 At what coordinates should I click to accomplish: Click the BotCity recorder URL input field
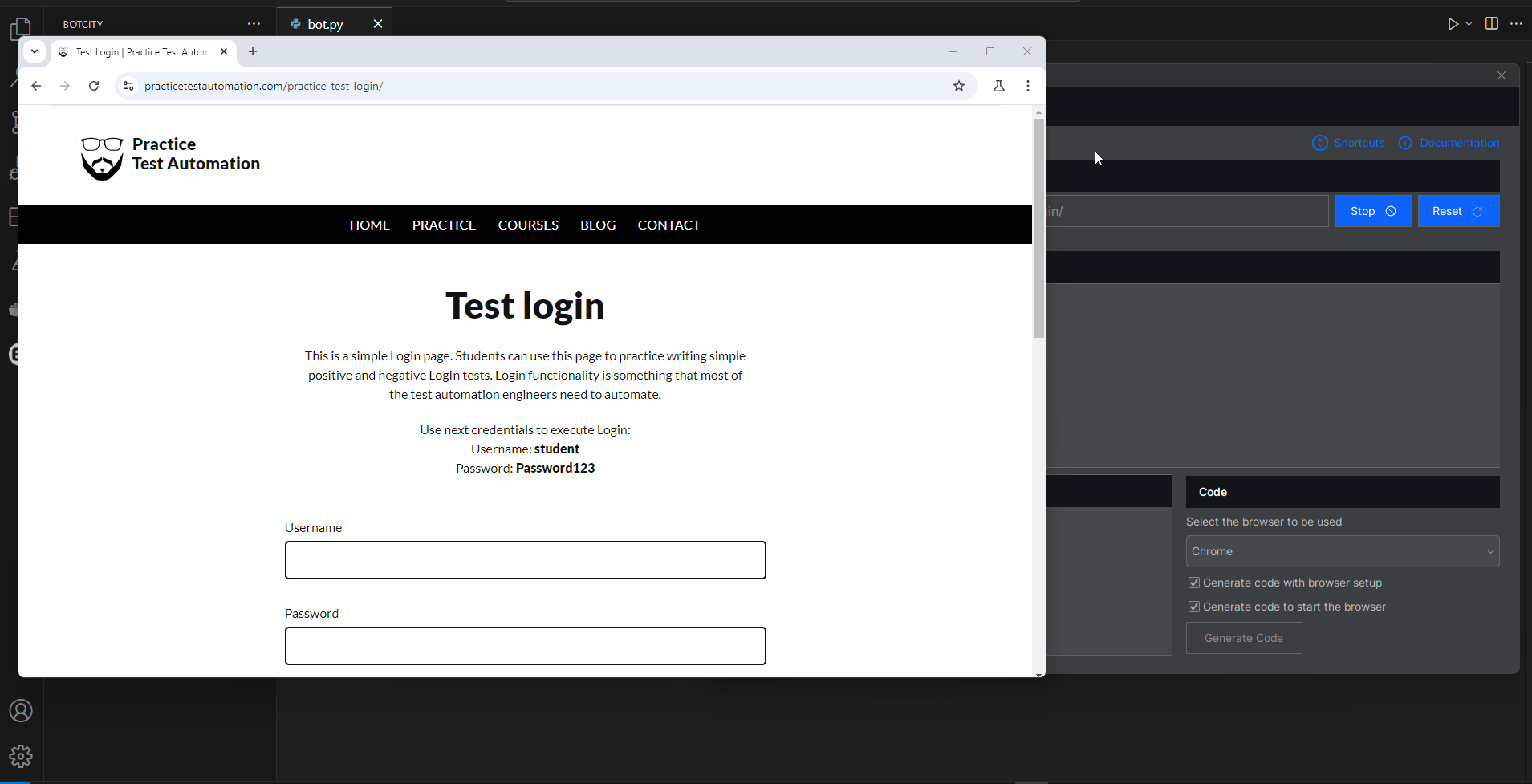pos(1188,211)
